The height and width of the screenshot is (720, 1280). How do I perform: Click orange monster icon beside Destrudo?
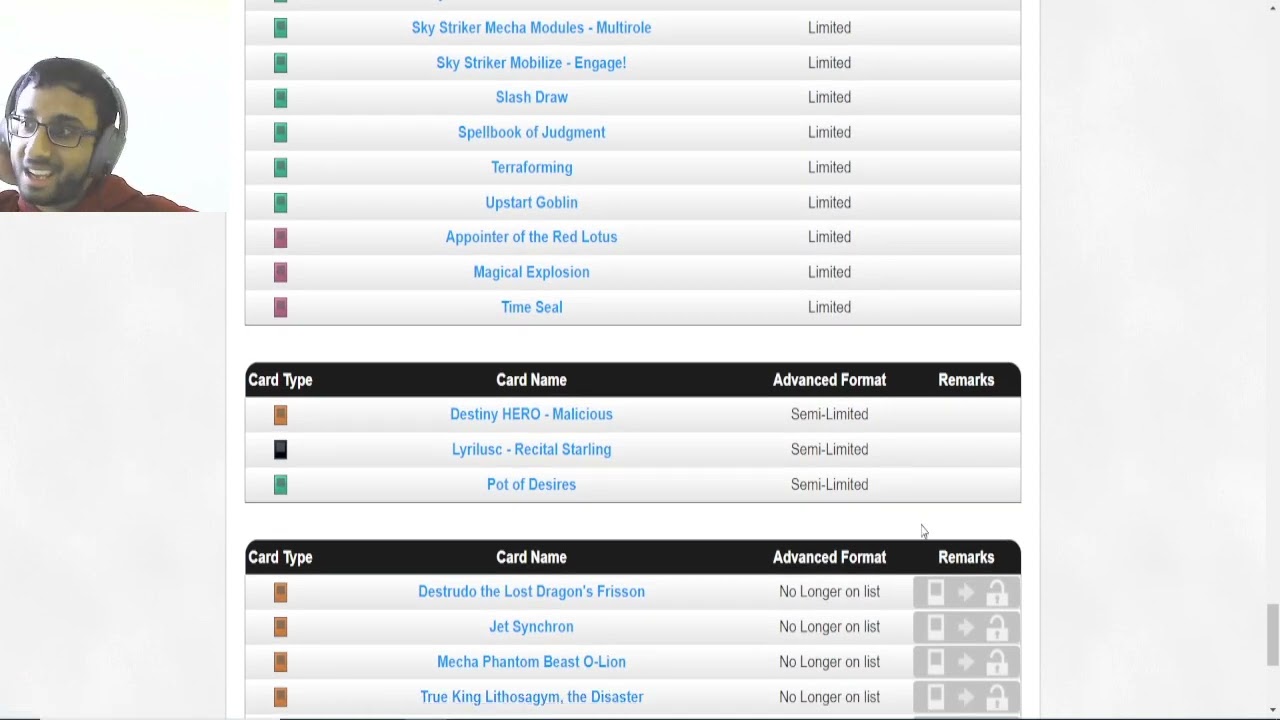pyautogui.click(x=280, y=592)
